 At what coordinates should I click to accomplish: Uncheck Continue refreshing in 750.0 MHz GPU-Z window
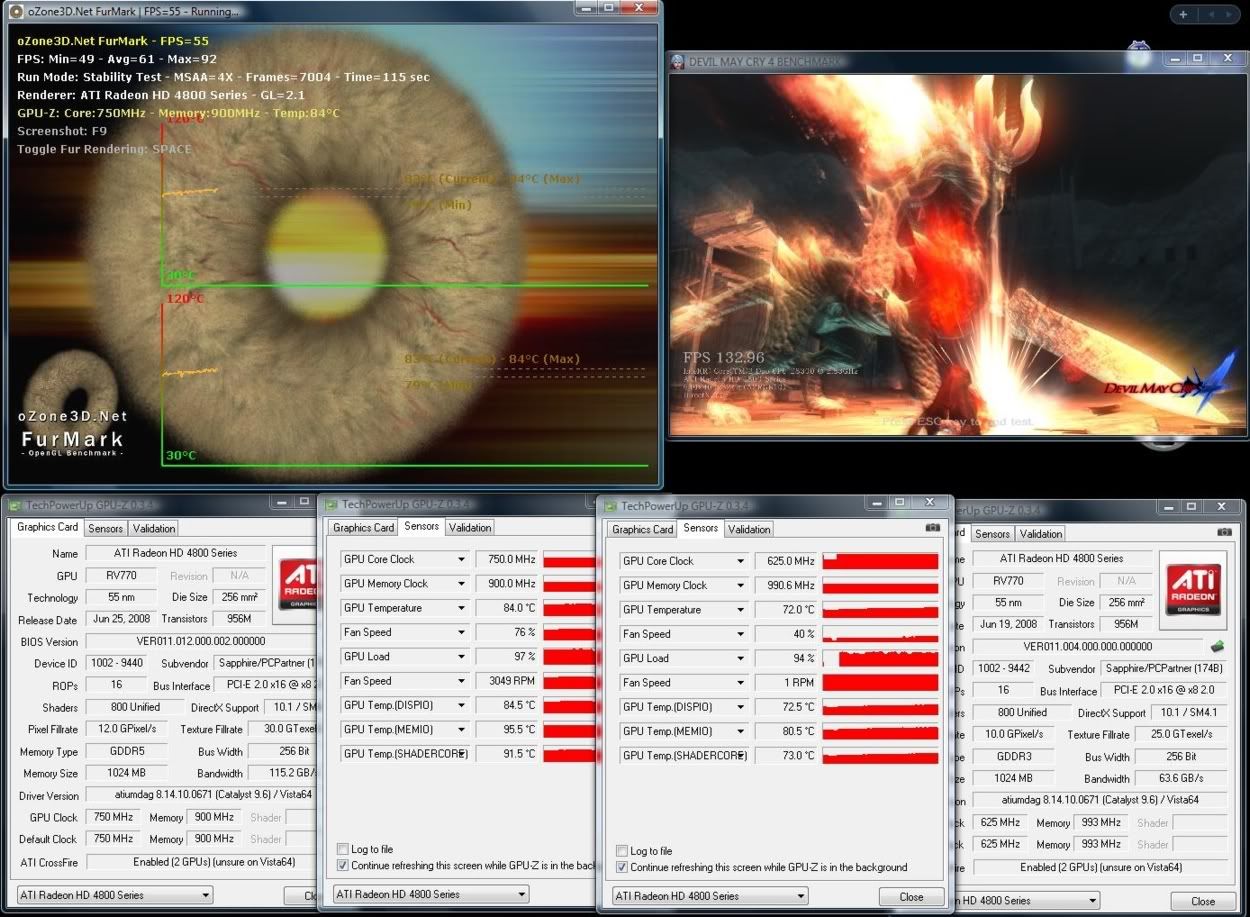(x=343, y=865)
